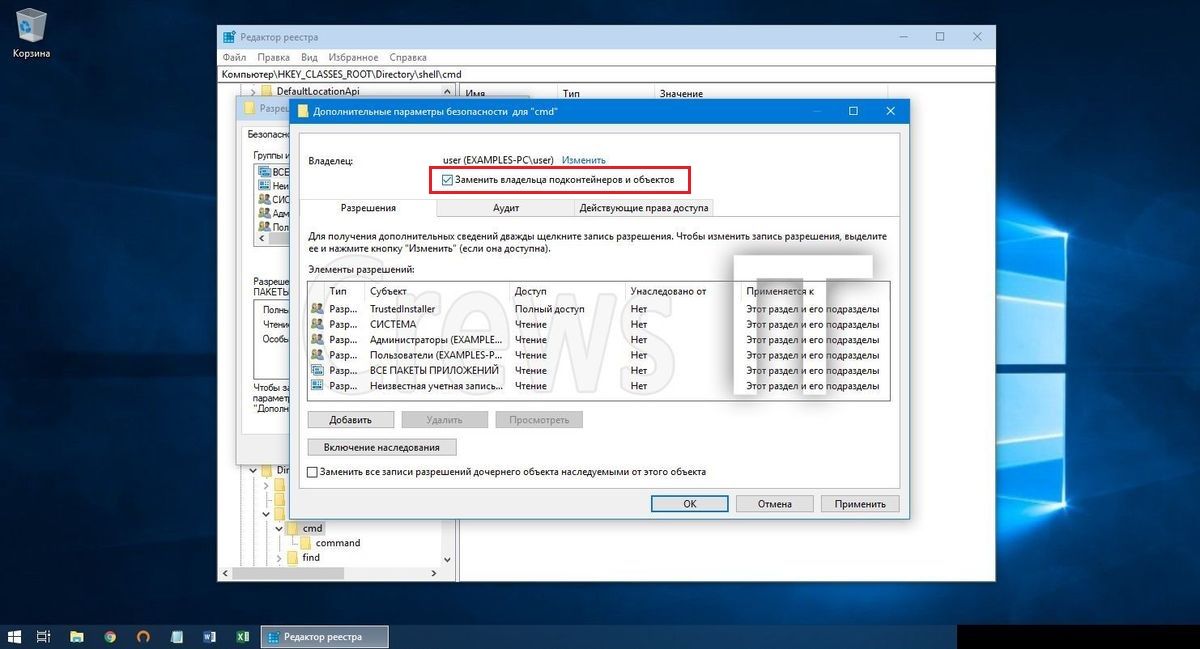Select the command subkey in the tree

tap(338, 543)
